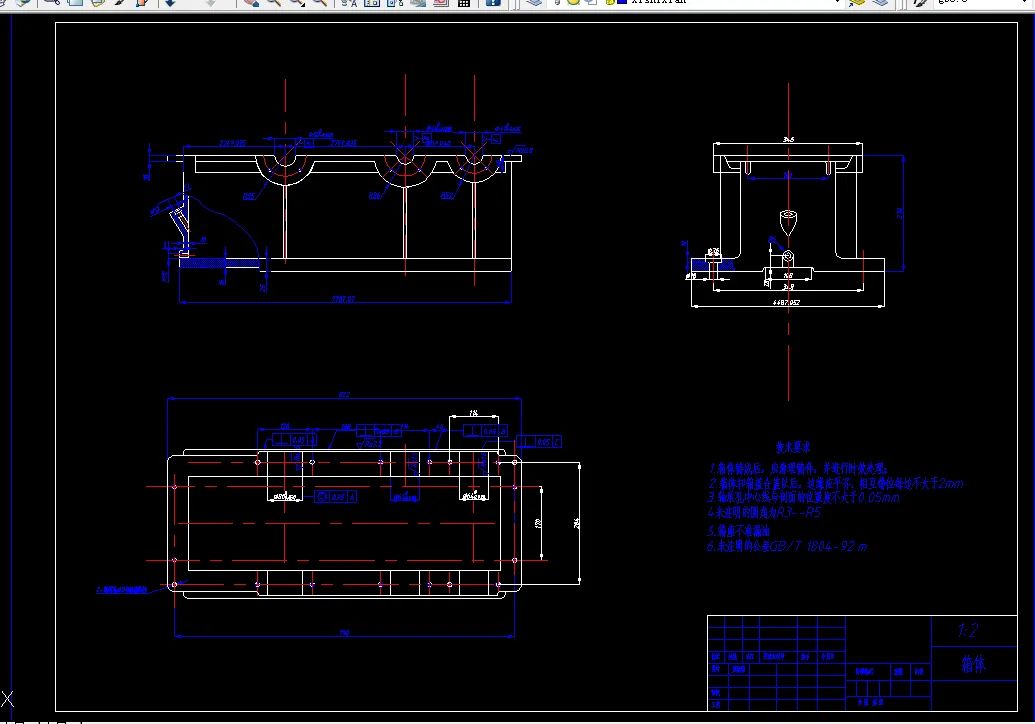This screenshot has width=1035, height=724.
Task: Select the Zoom Realtime magnifier icon
Action: [x=273, y=2]
